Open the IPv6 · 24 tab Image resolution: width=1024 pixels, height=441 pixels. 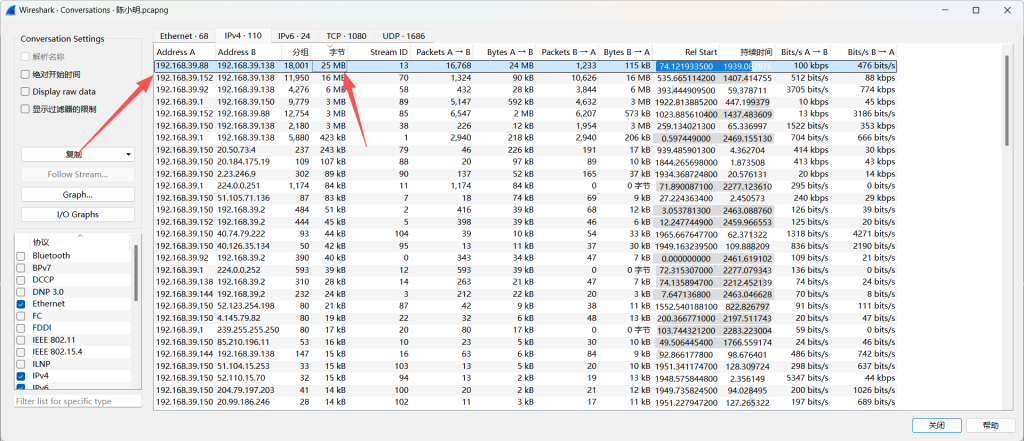[x=294, y=36]
